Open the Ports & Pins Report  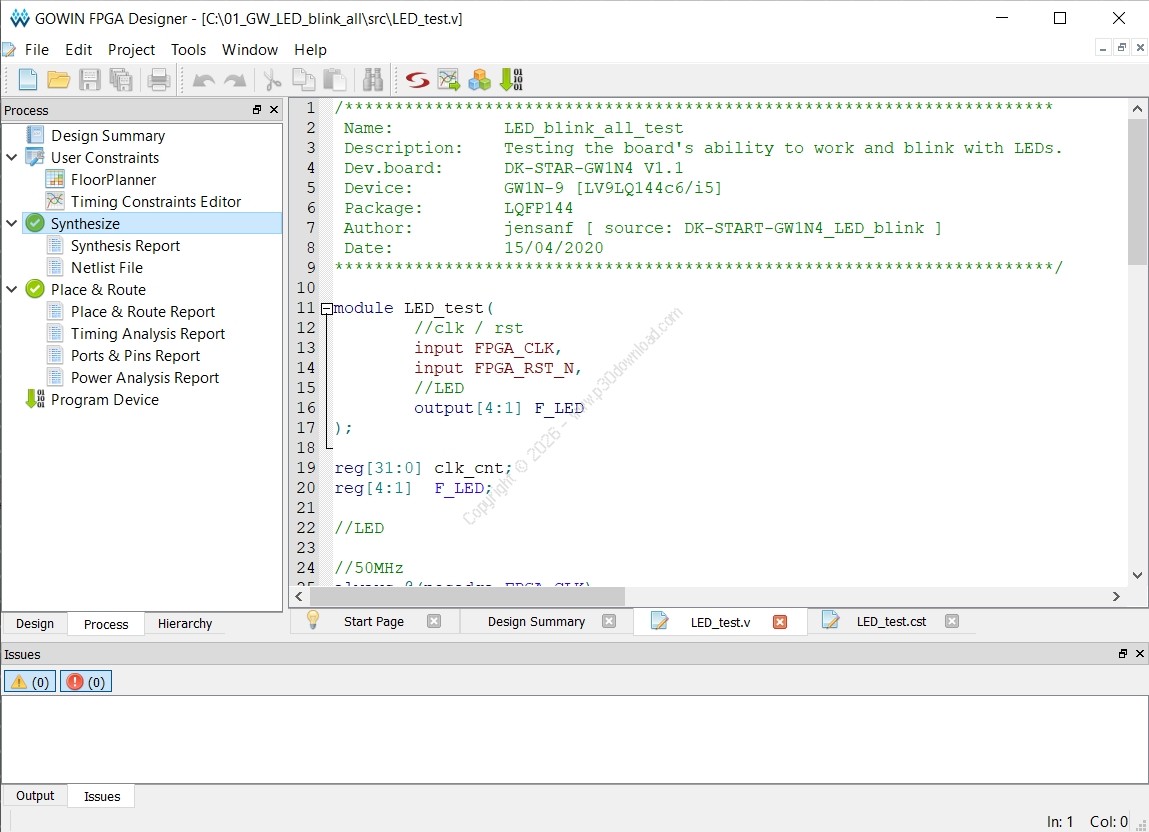(136, 356)
